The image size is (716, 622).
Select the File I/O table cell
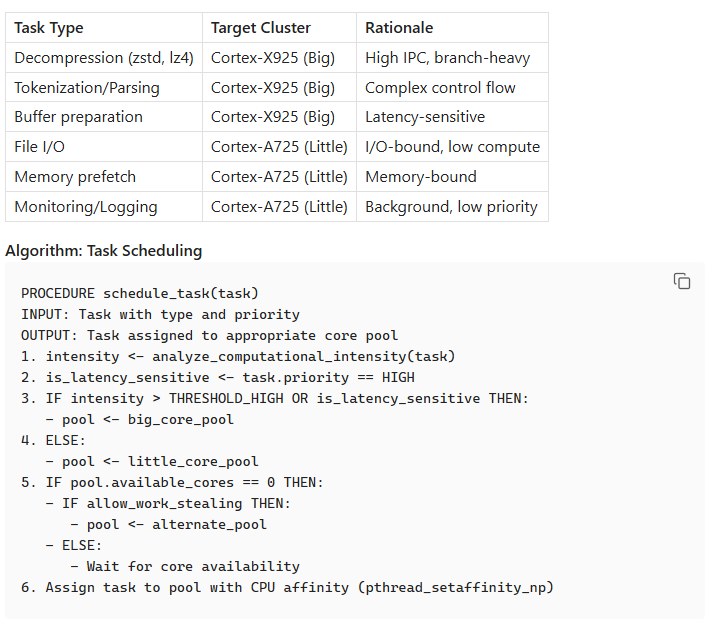(40, 147)
